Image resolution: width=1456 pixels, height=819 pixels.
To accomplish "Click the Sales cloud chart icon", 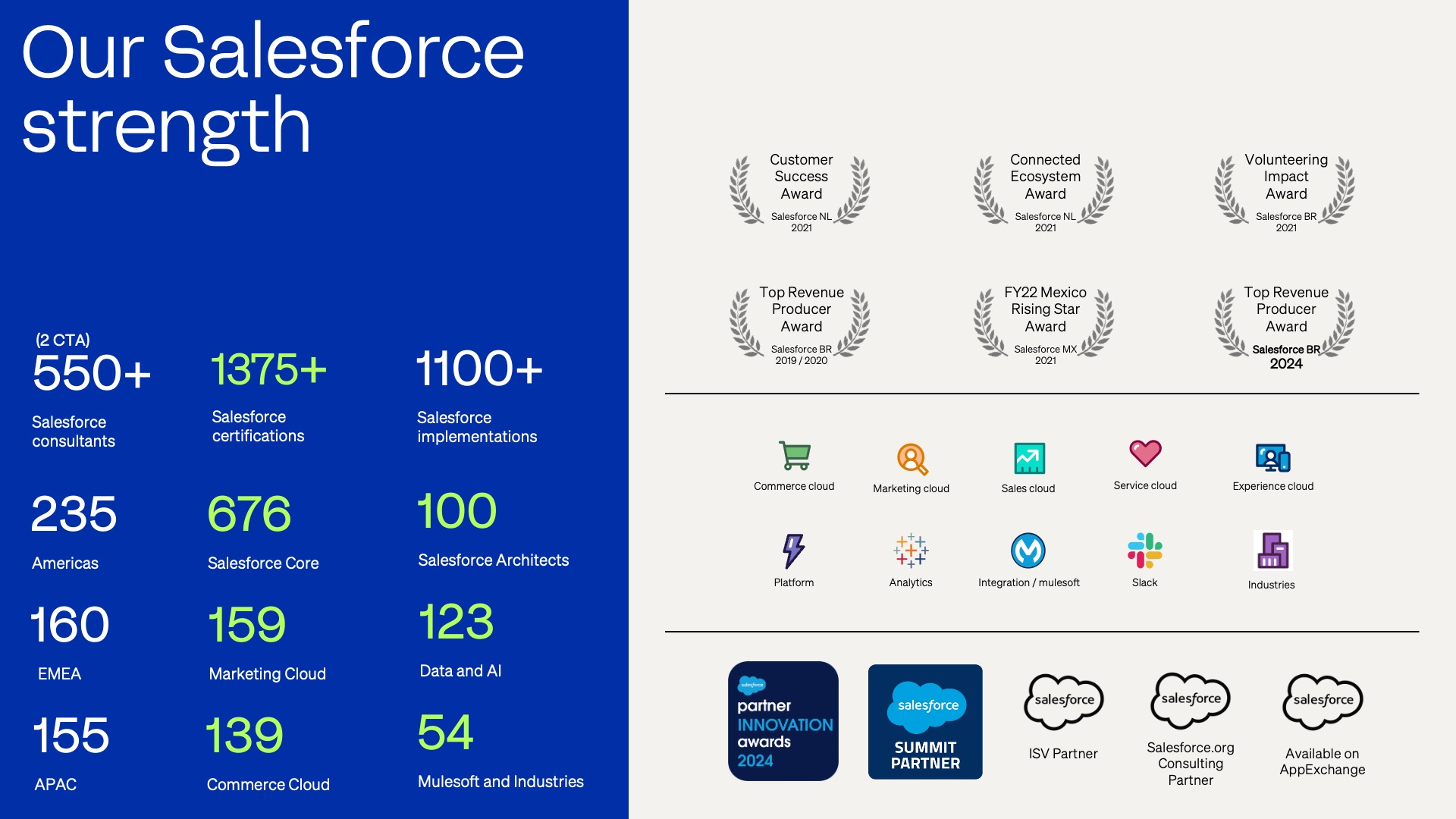I will (x=1029, y=458).
